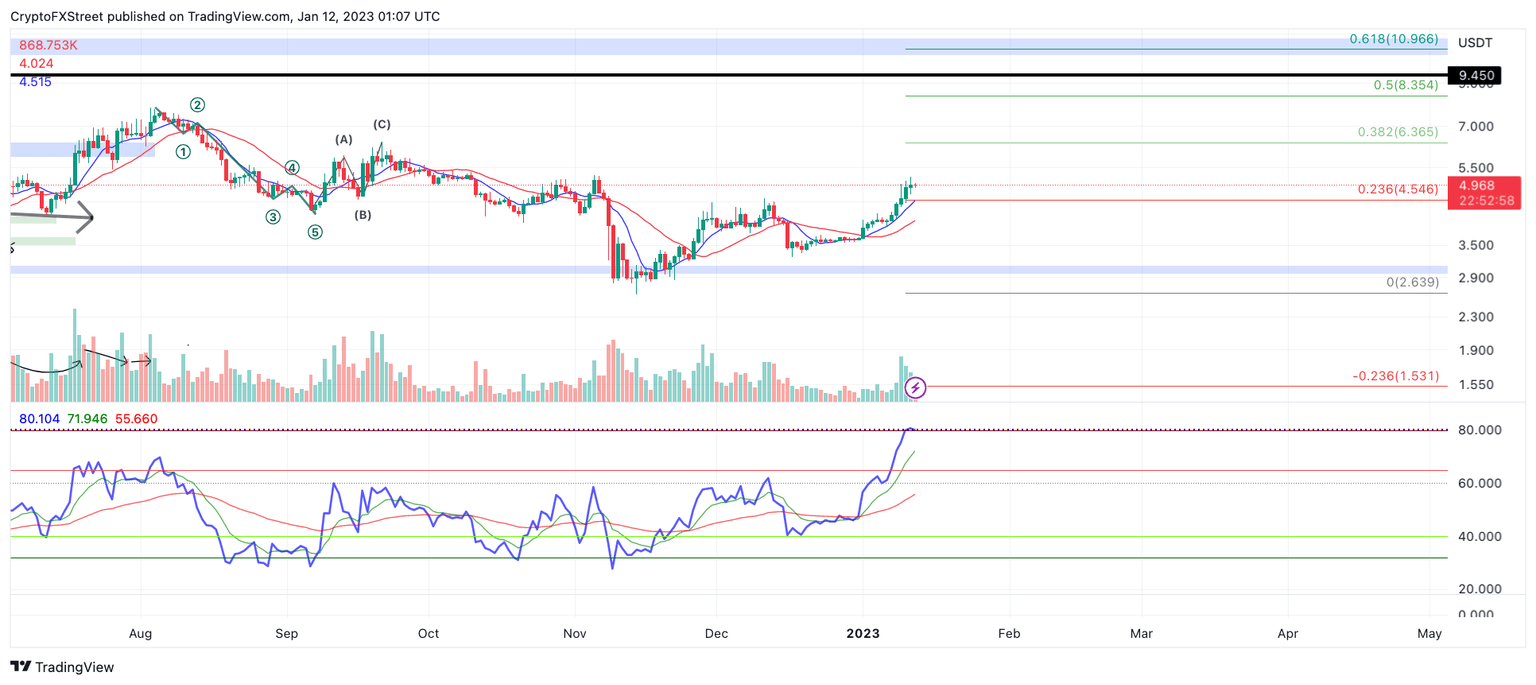This screenshot has width=1536, height=685.
Task: Select the 2023 label on the time axis
Action: [863, 633]
